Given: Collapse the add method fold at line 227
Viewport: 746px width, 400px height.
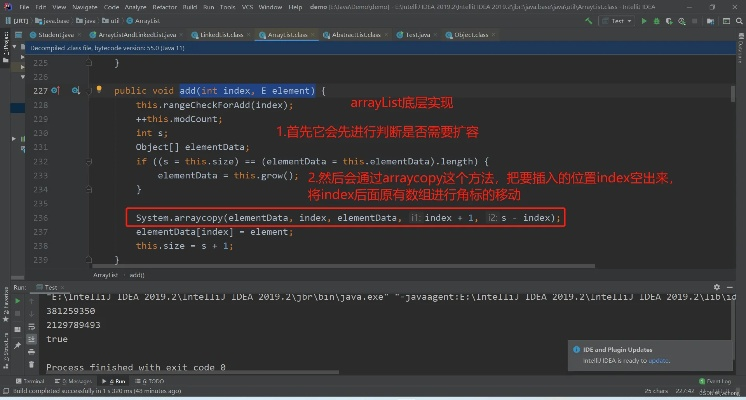Looking at the screenshot, I should [x=89, y=91].
